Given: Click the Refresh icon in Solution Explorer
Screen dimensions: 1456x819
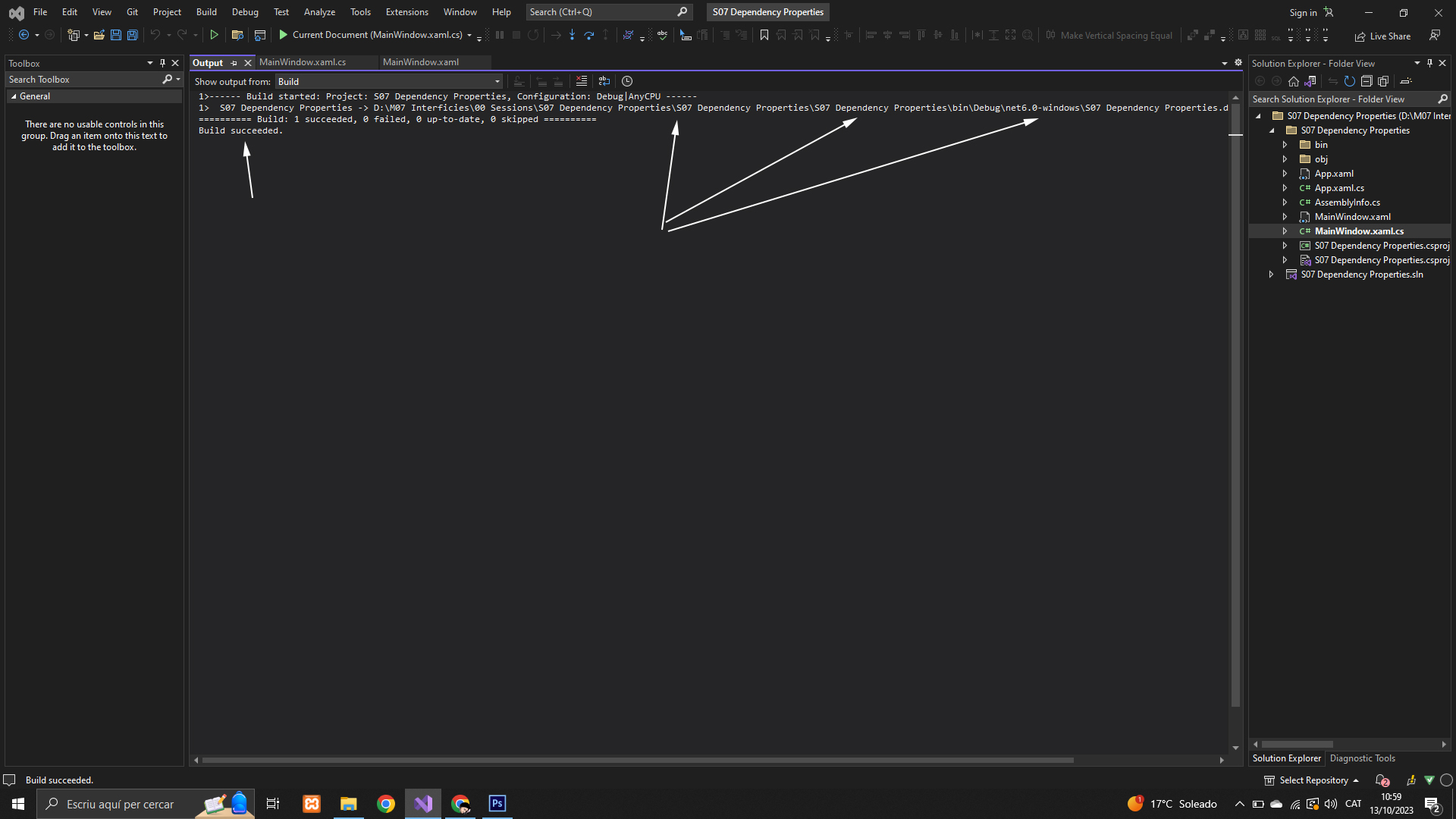Looking at the screenshot, I should click(1350, 81).
